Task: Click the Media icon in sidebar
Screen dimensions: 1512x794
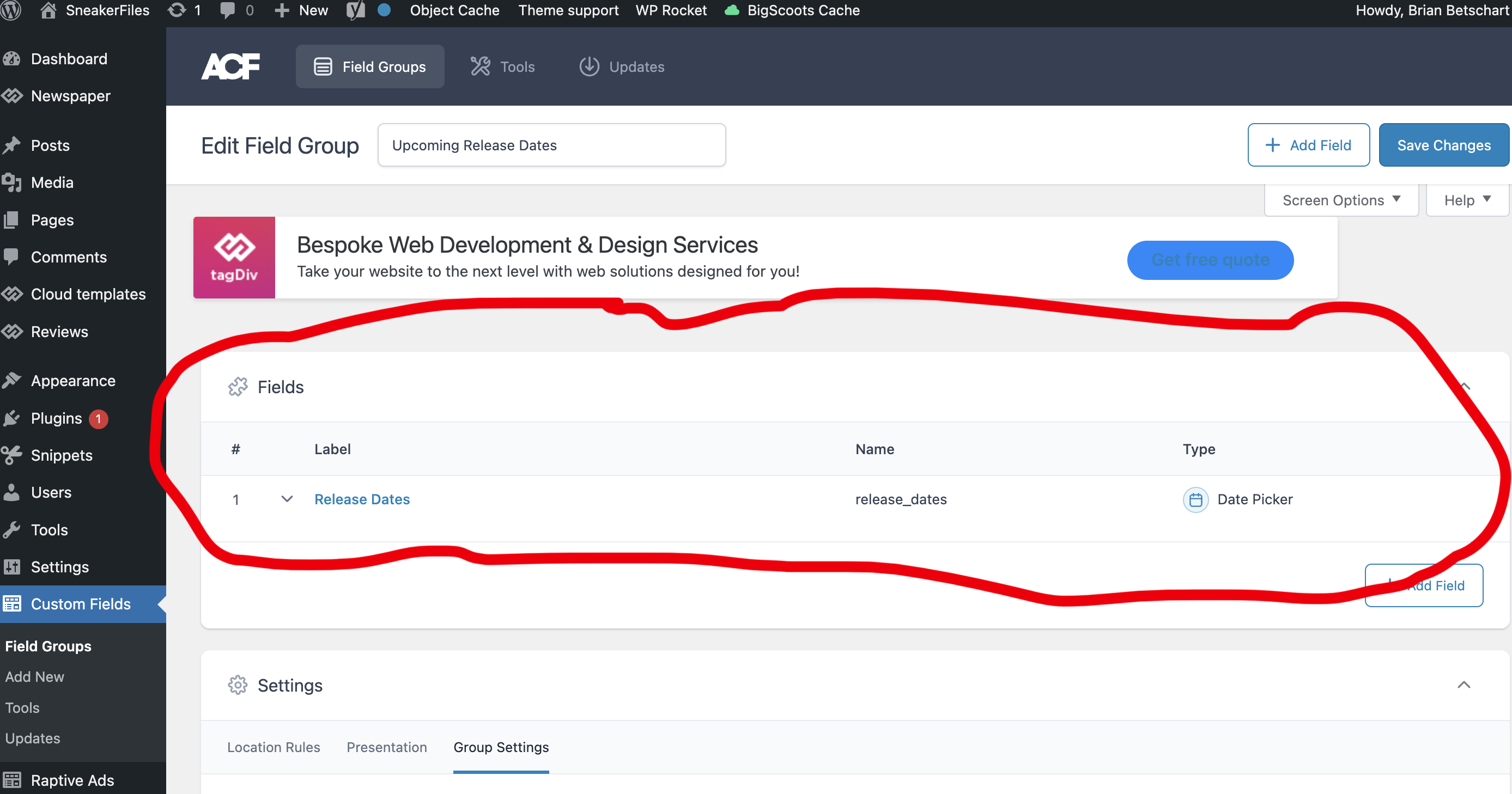Action: [x=12, y=182]
